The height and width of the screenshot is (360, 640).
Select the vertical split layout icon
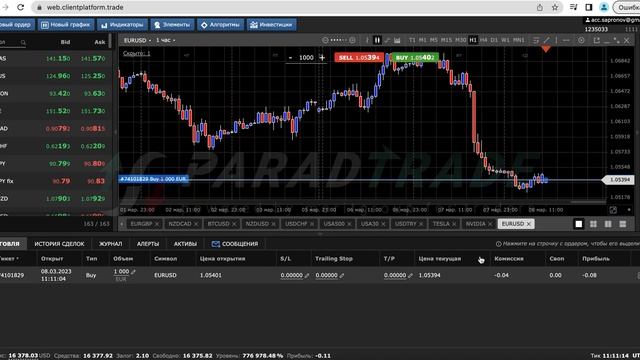(608, 224)
